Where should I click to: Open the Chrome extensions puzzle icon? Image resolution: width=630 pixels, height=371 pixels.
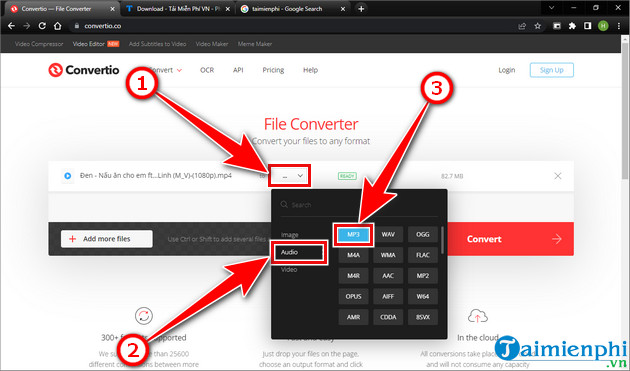[x=572, y=26]
